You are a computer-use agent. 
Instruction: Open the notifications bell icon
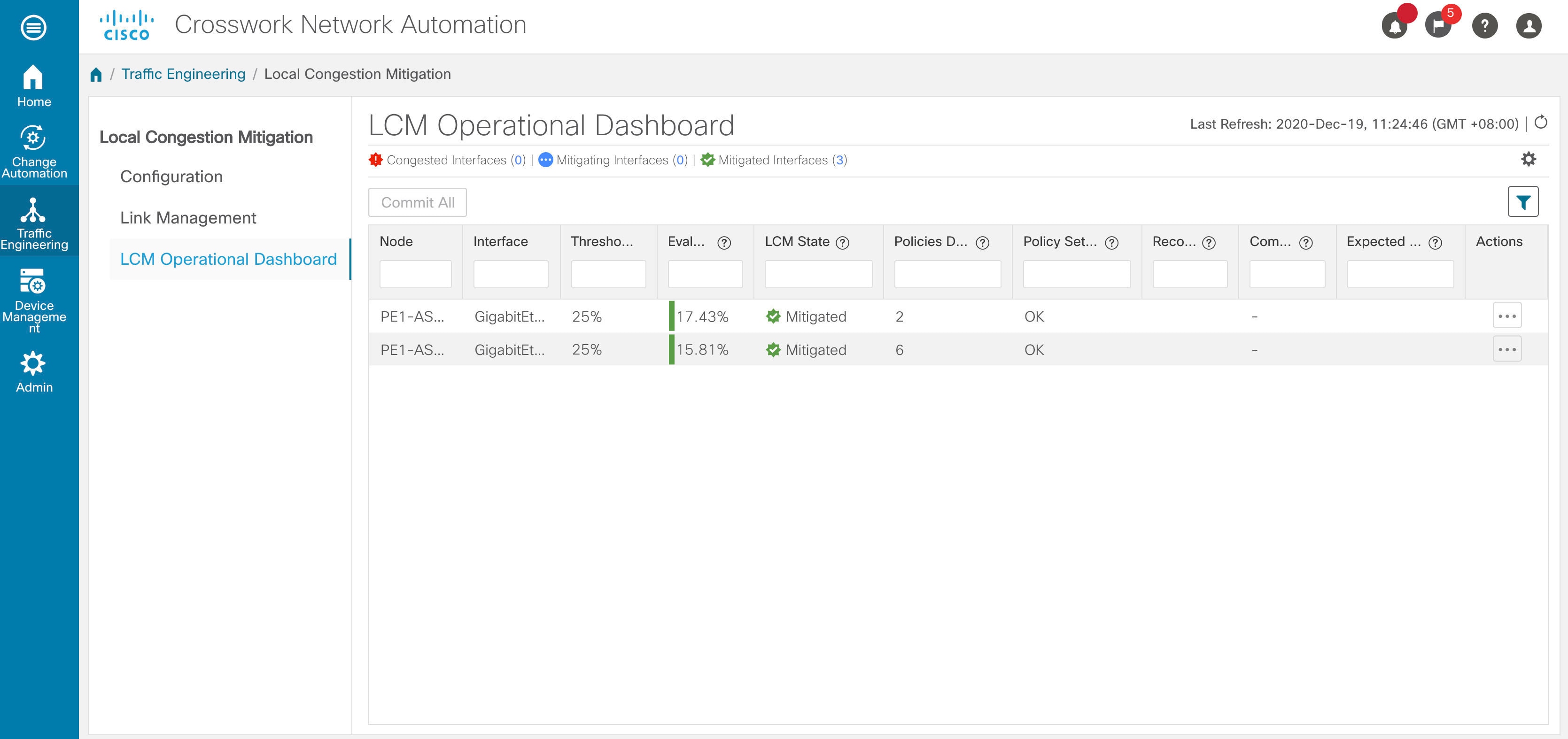click(x=1395, y=25)
